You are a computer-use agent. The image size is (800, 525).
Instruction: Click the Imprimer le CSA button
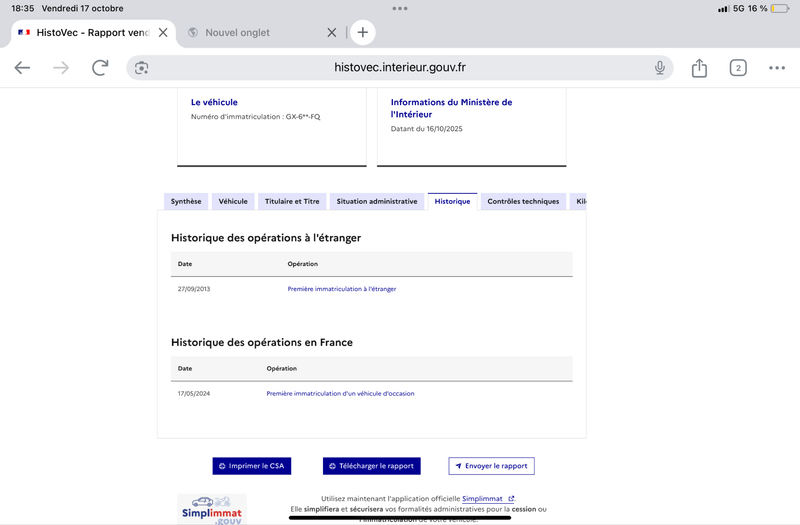[x=251, y=466]
